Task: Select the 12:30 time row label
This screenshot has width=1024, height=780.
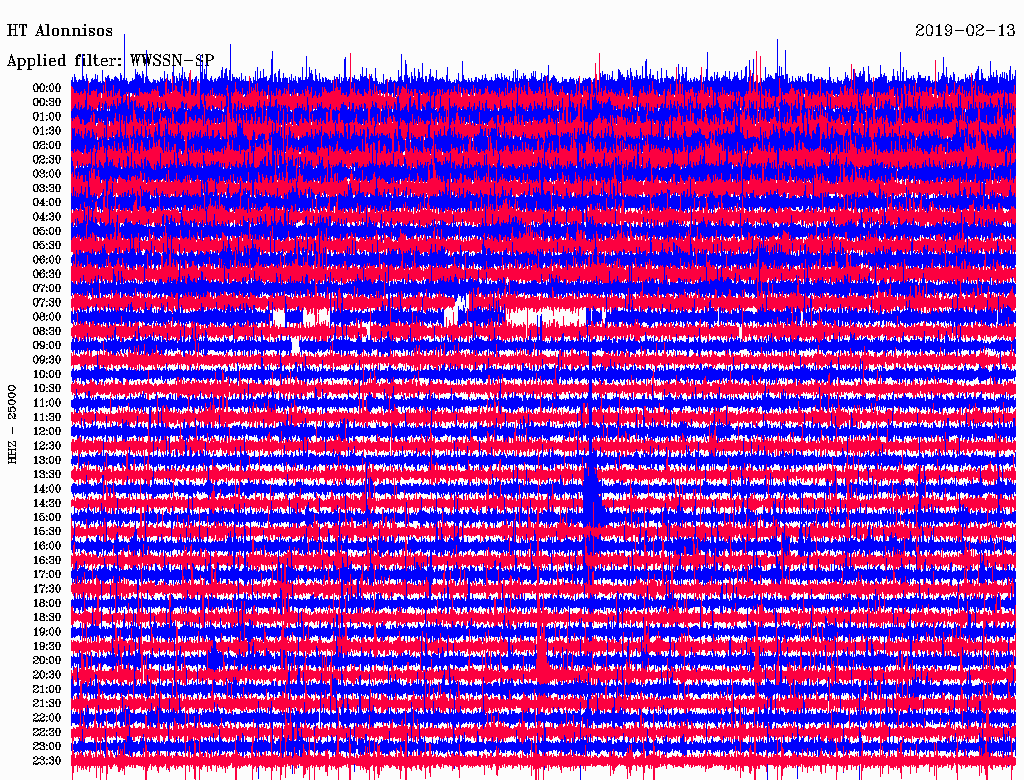Action: tap(47, 446)
